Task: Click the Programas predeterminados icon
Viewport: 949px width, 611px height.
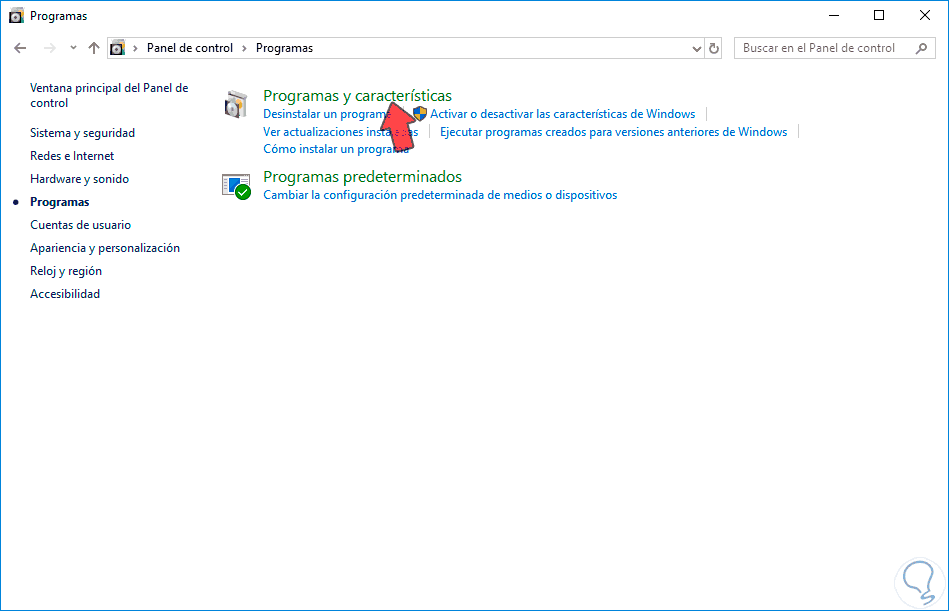Action: 236,186
